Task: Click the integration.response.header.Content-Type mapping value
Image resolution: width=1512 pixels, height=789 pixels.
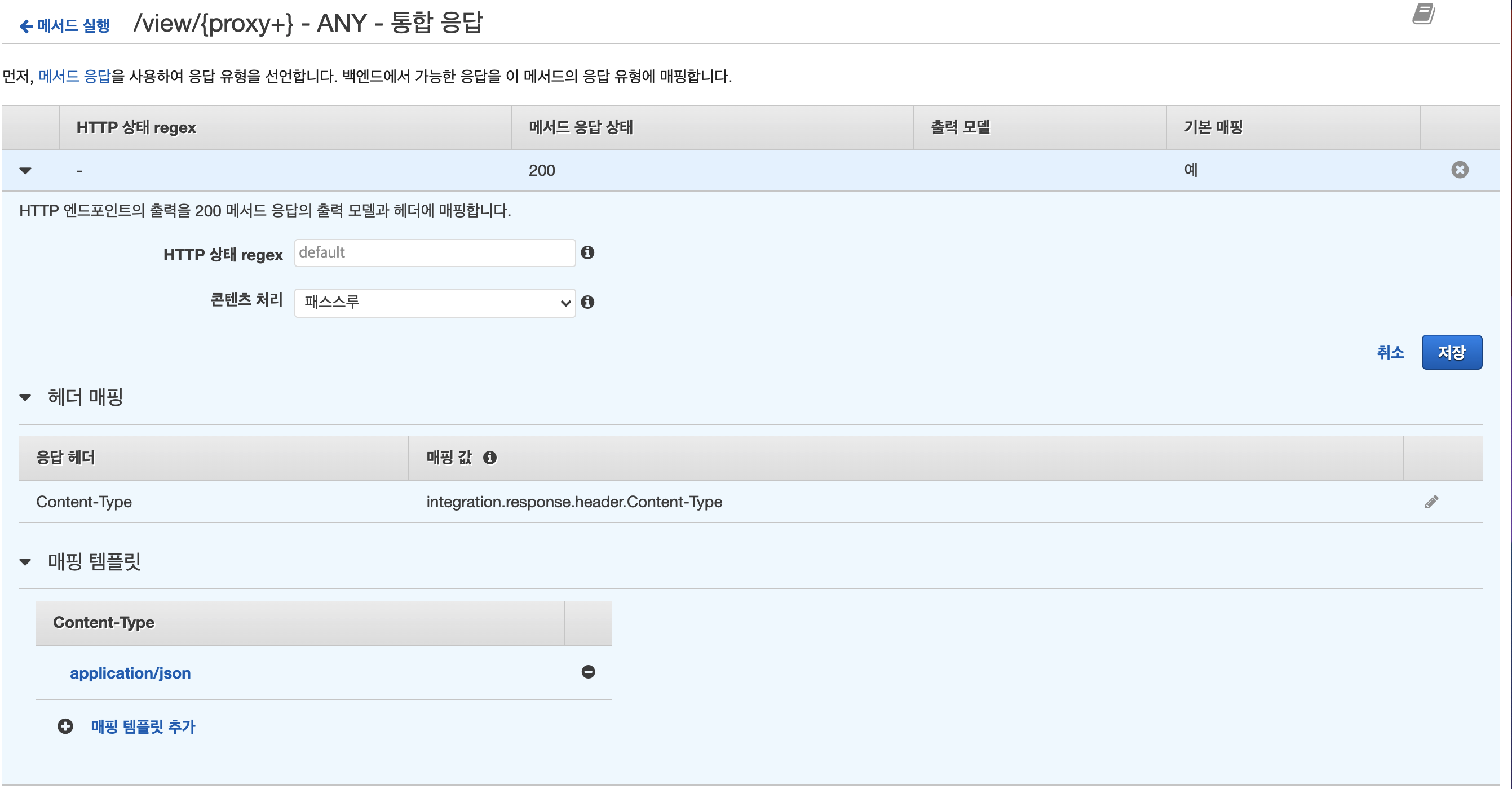Action: (573, 503)
